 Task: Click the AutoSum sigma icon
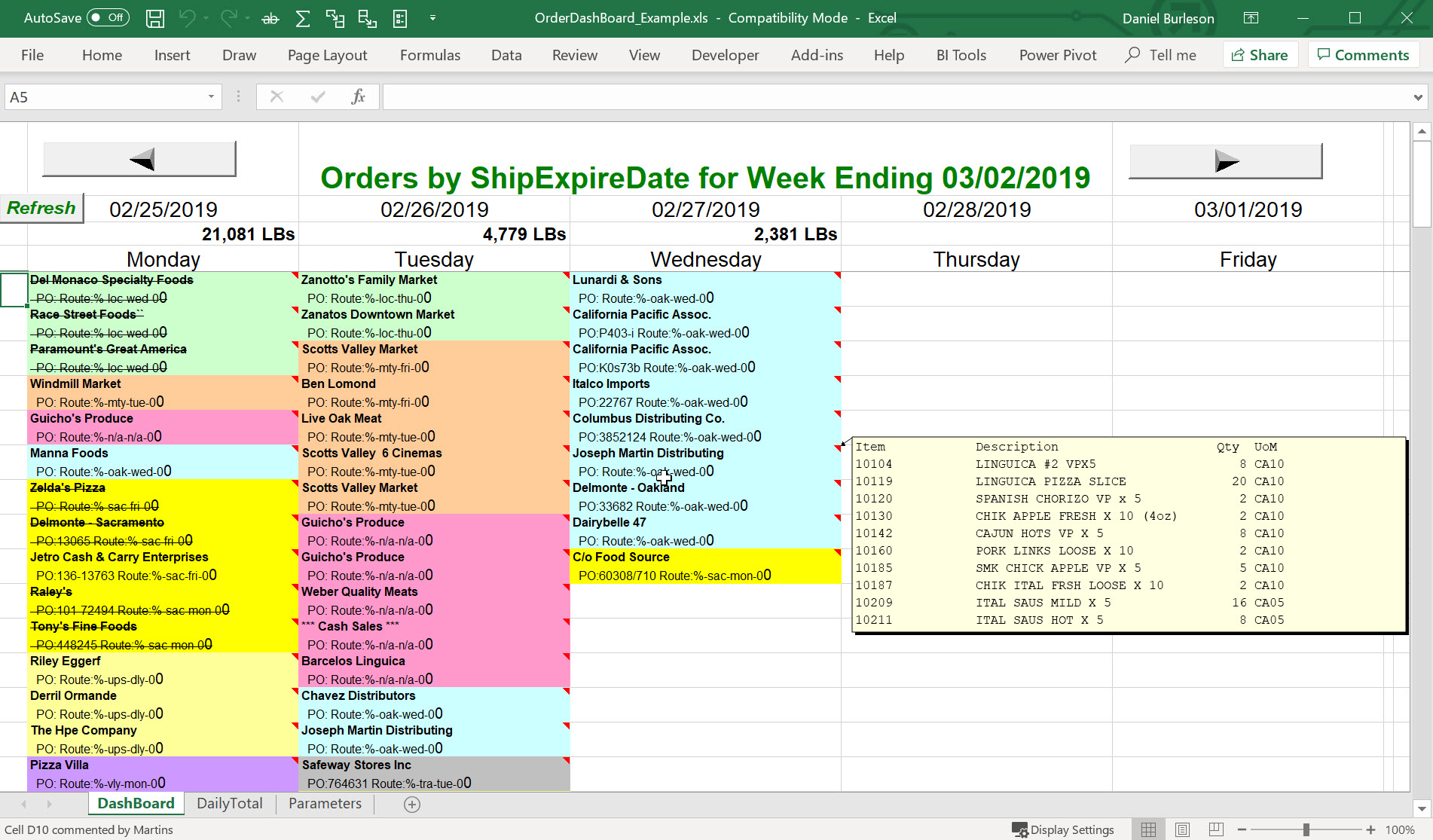pyautogui.click(x=303, y=18)
